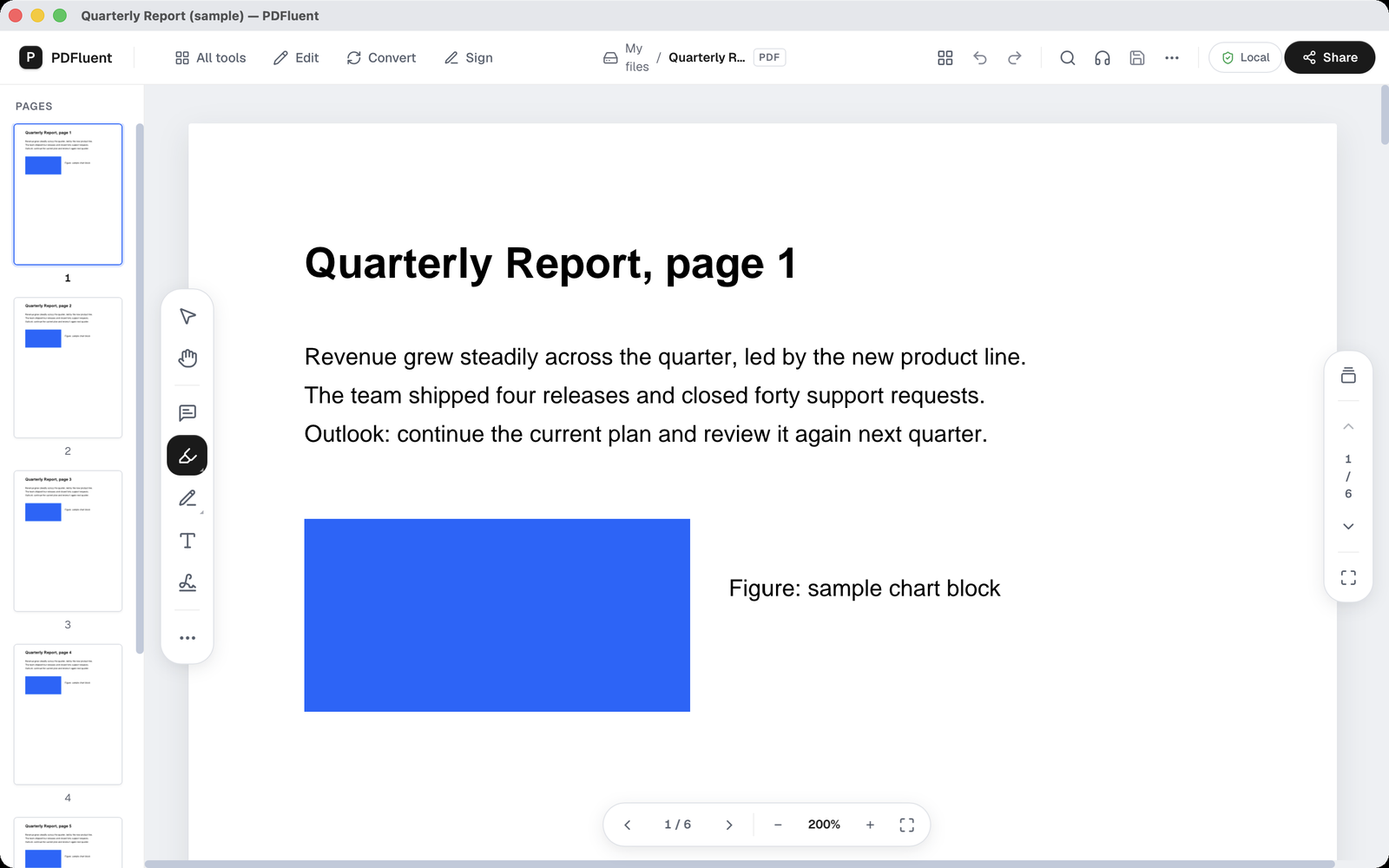Click the previous page arrow in bottom bar
The width and height of the screenshot is (1389, 868).
628,825
